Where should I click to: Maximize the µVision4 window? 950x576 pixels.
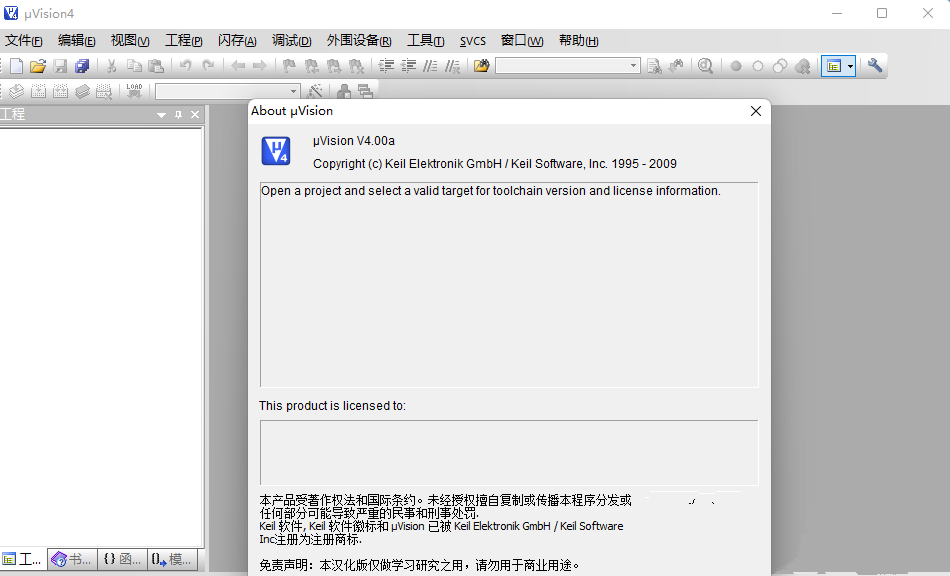pos(882,13)
